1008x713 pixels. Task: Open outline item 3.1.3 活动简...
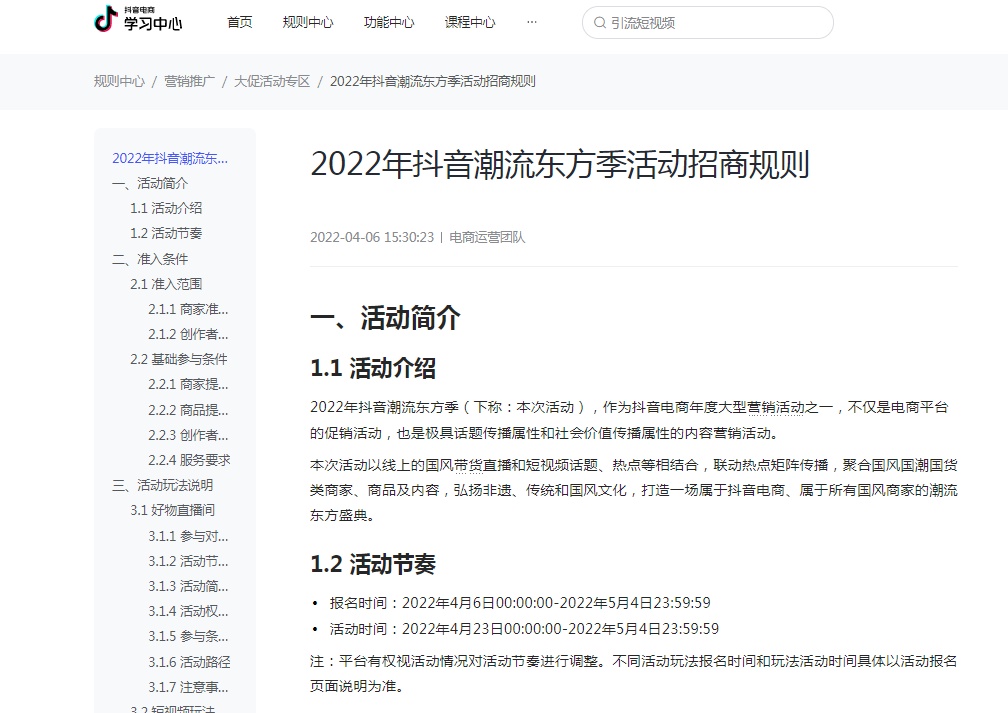(x=188, y=586)
